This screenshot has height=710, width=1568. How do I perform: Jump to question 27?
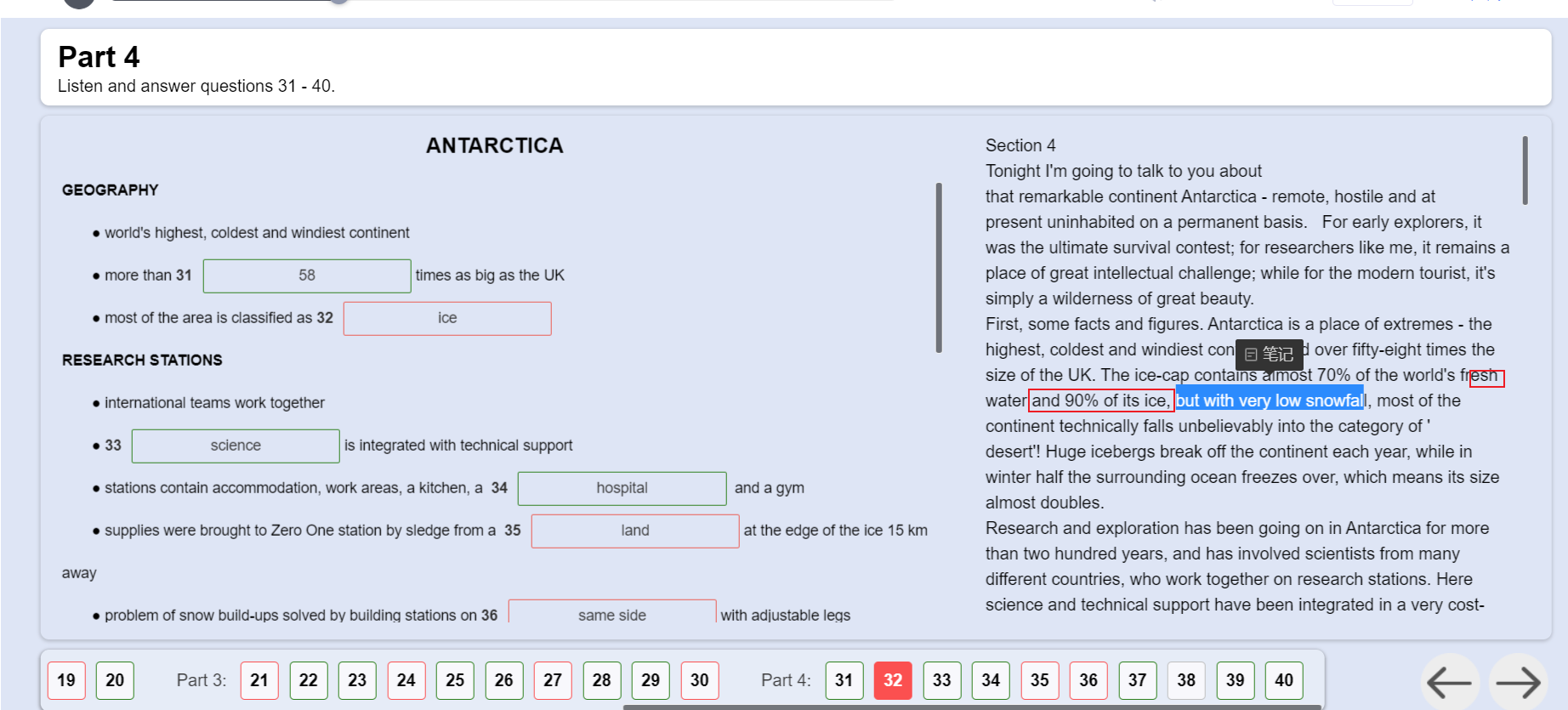pos(553,680)
